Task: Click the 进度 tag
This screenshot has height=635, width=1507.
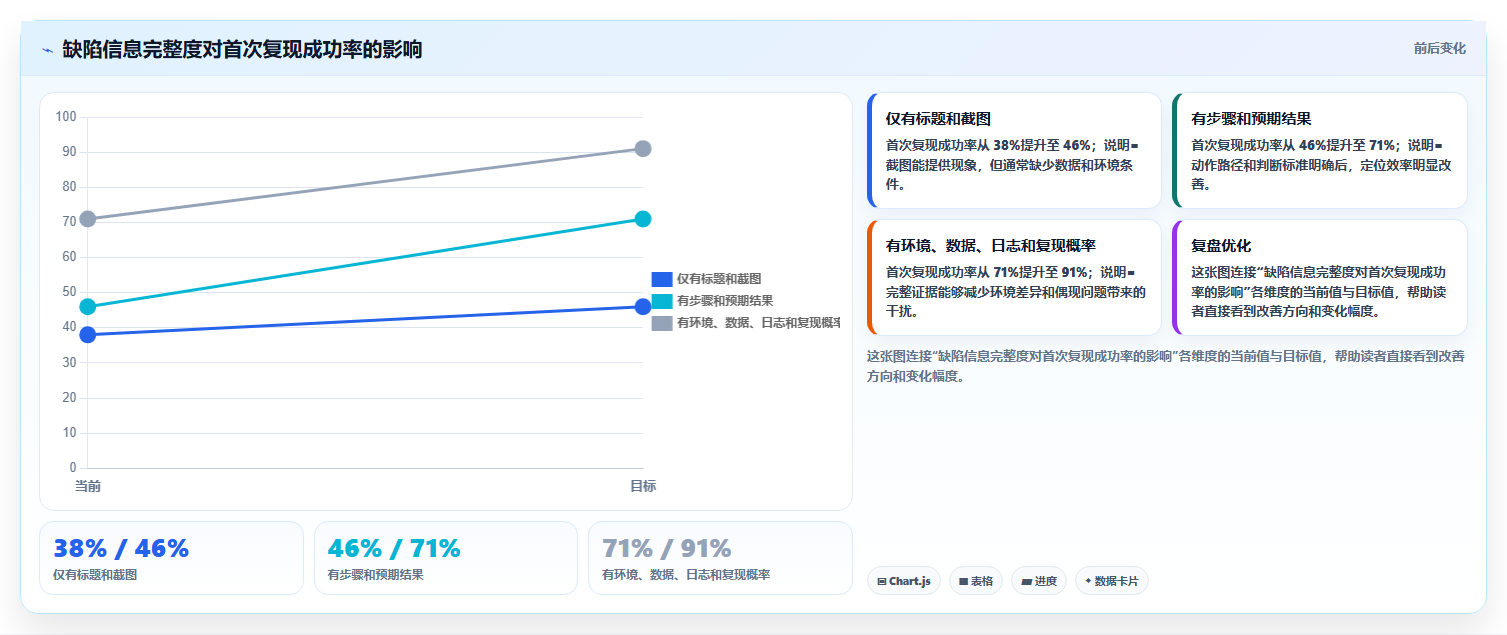Action: 1039,581
